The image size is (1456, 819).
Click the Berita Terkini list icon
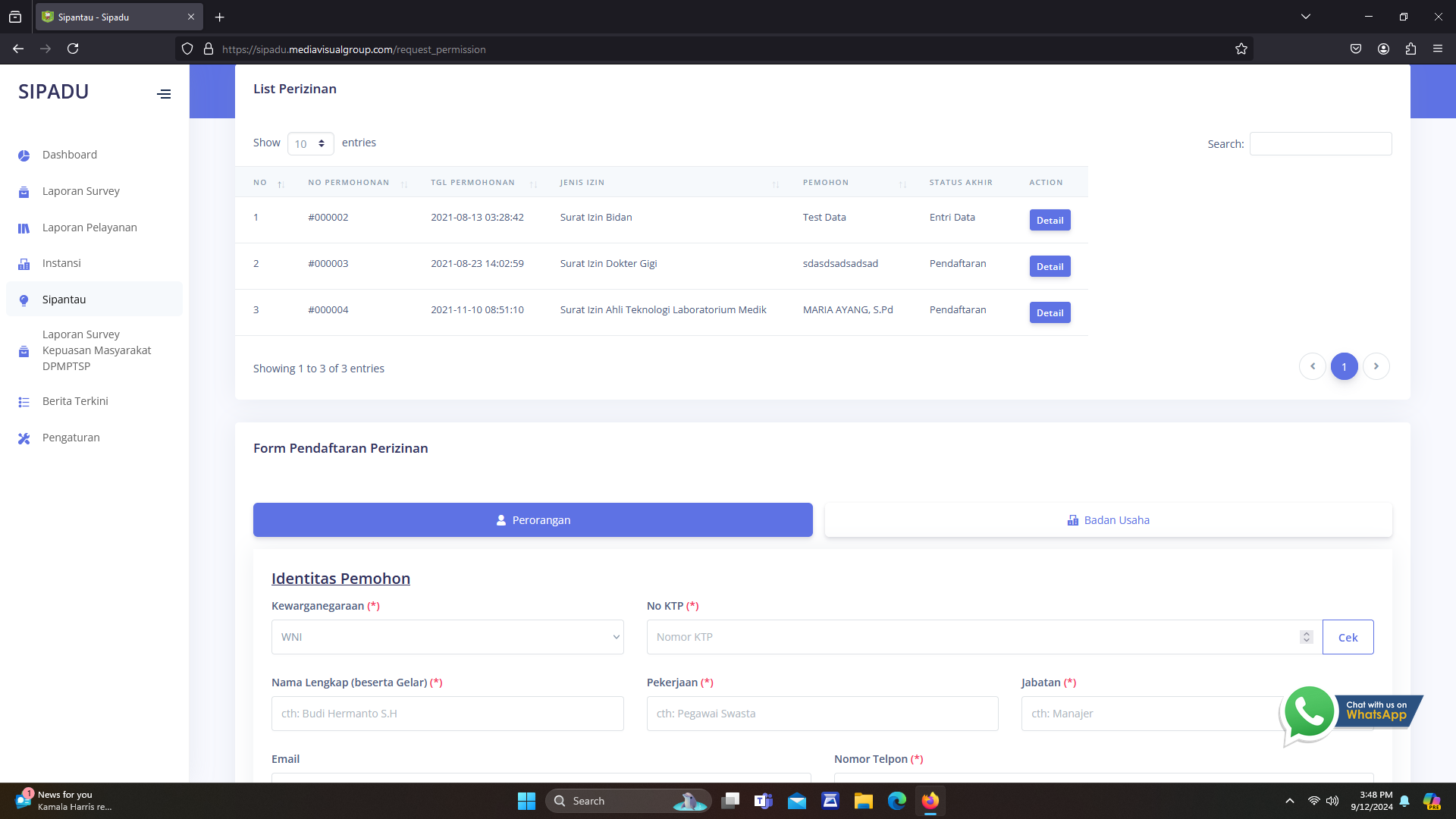tap(24, 402)
